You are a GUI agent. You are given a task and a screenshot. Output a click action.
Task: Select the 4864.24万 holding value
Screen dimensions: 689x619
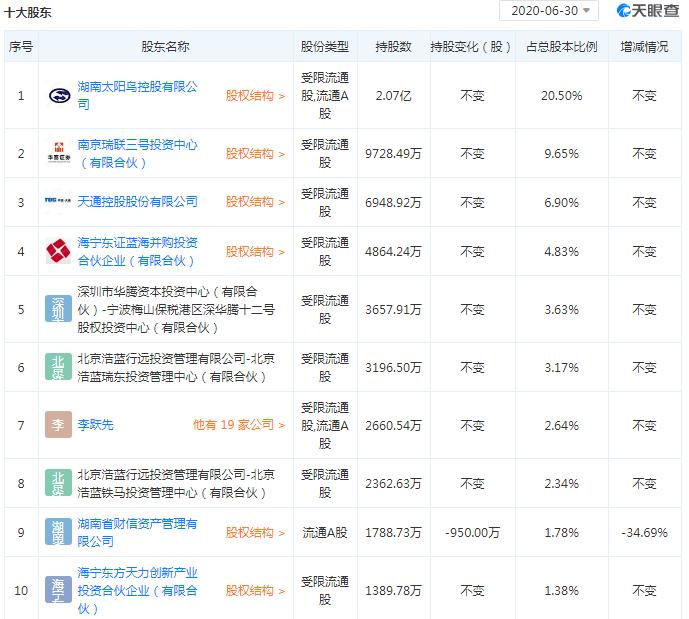click(x=393, y=252)
